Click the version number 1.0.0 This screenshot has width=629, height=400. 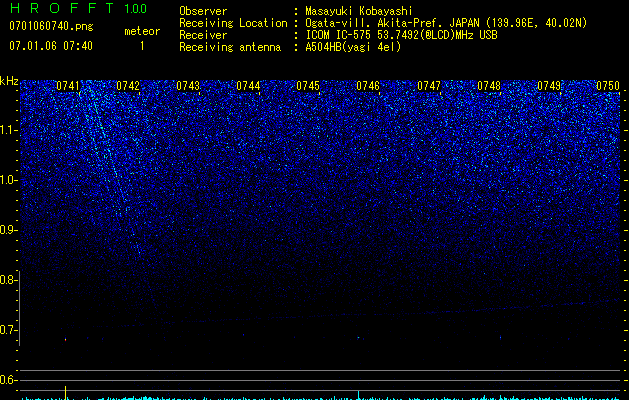(x=135, y=8)
